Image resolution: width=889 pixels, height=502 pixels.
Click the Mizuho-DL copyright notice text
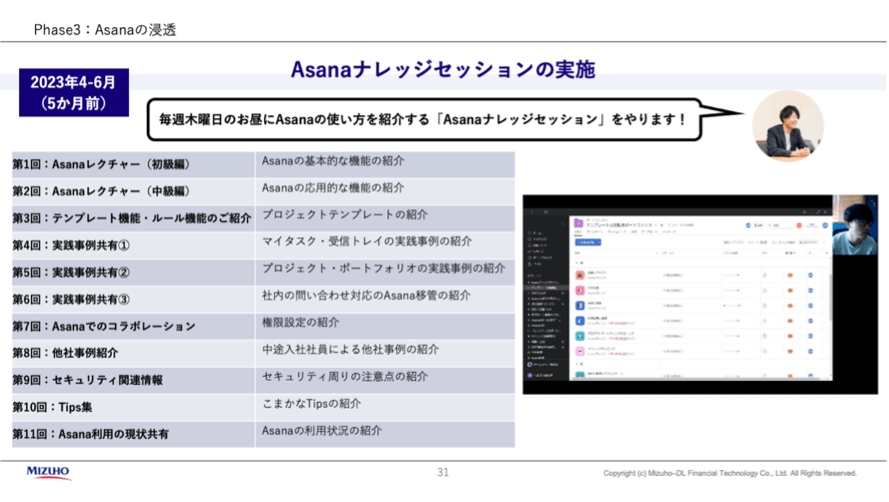tap(730, 473)
